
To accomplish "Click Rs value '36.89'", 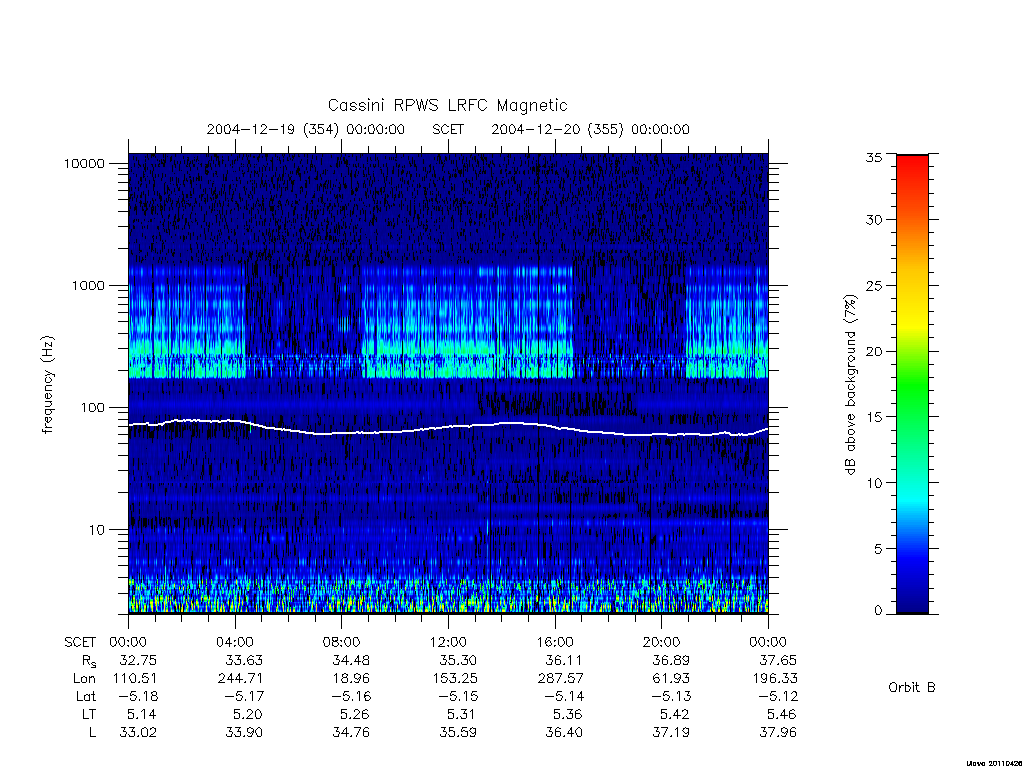I will (x=671, y=660).
